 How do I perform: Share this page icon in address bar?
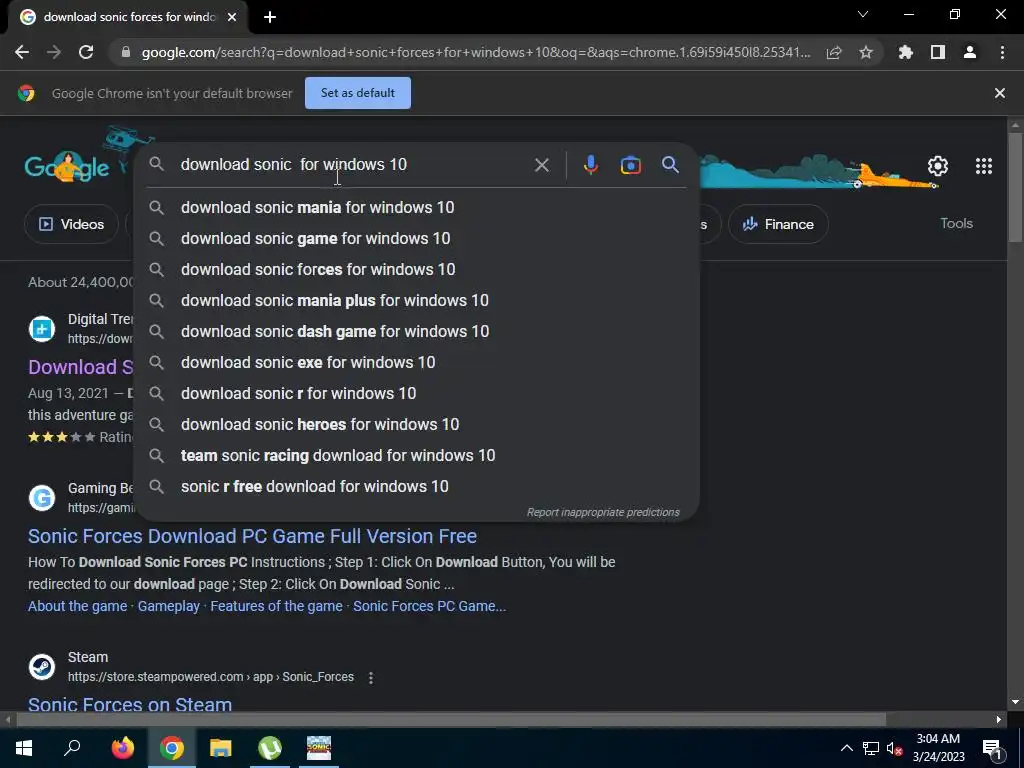(834, 52)
